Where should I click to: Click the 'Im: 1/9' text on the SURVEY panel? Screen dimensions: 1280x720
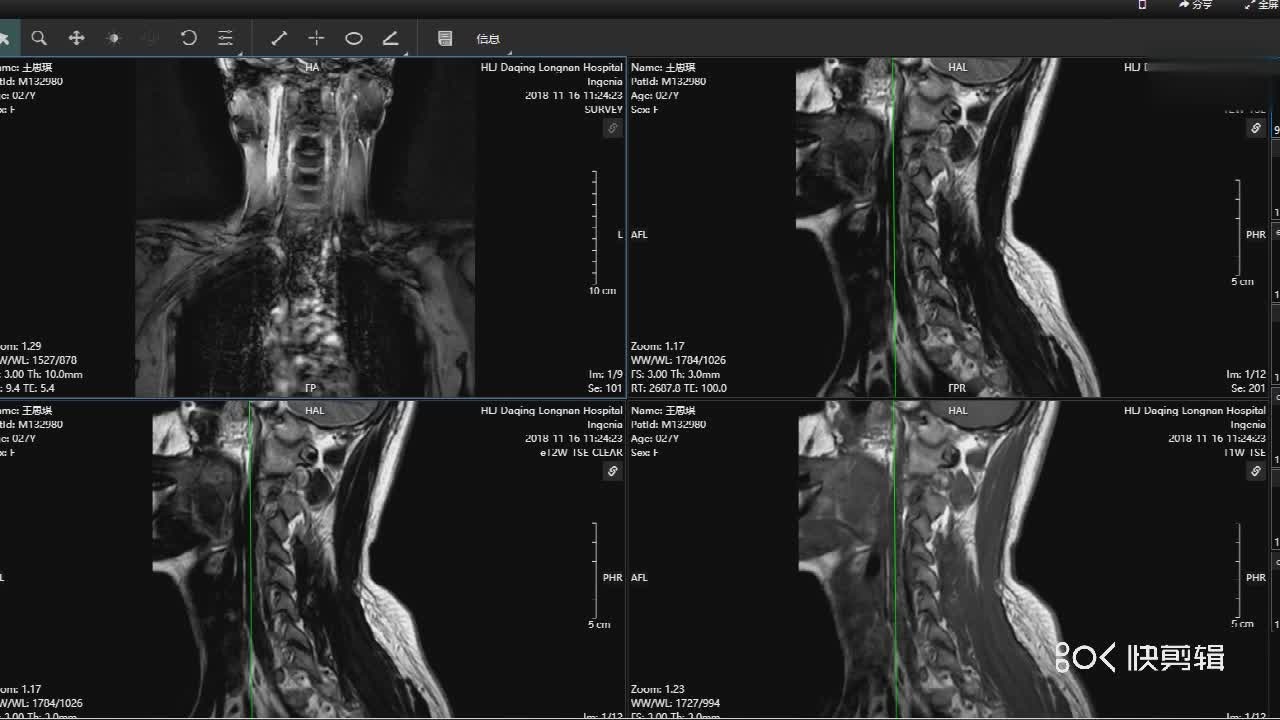point(605,375)
